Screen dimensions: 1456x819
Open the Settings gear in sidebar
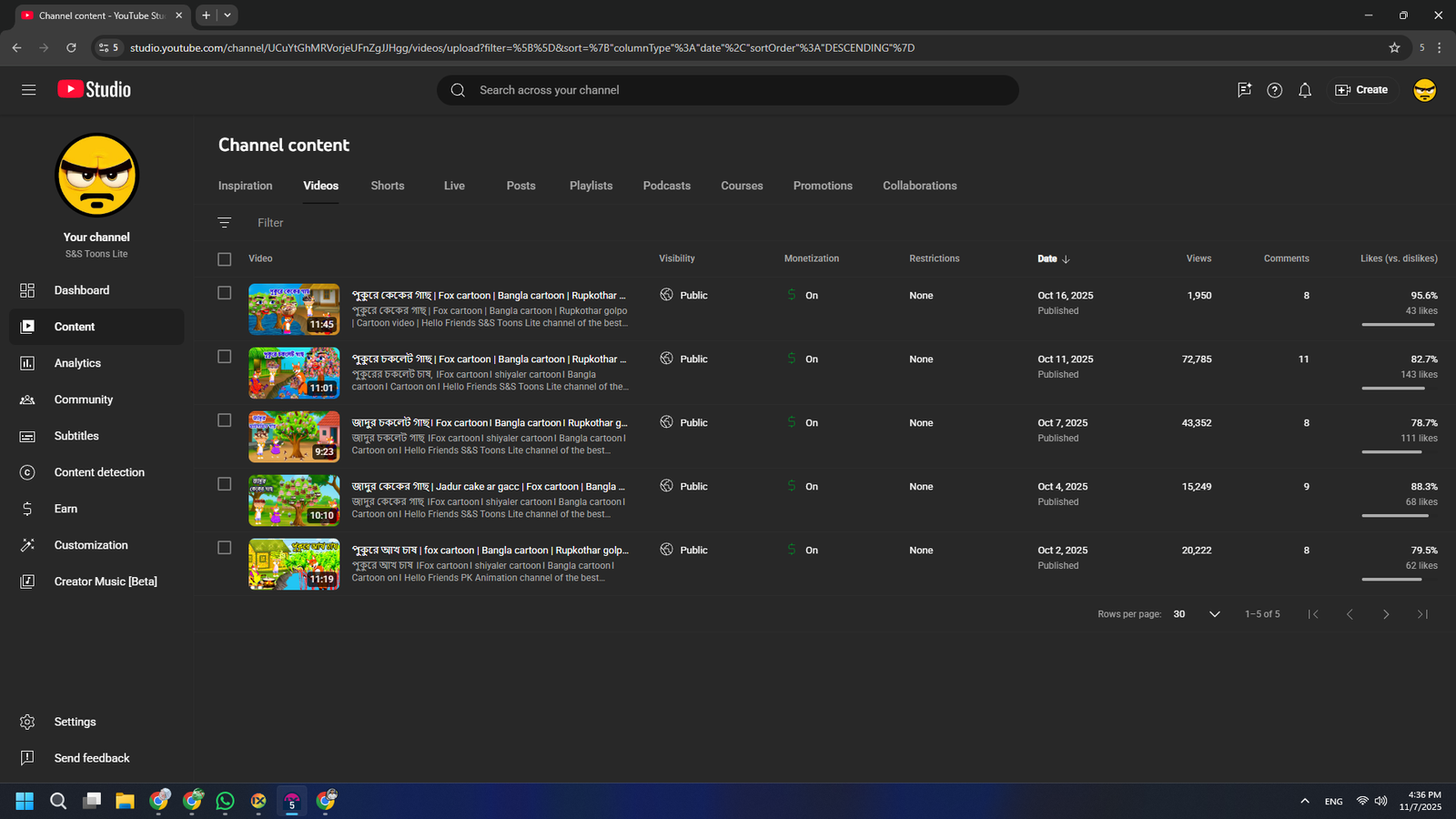27,722
